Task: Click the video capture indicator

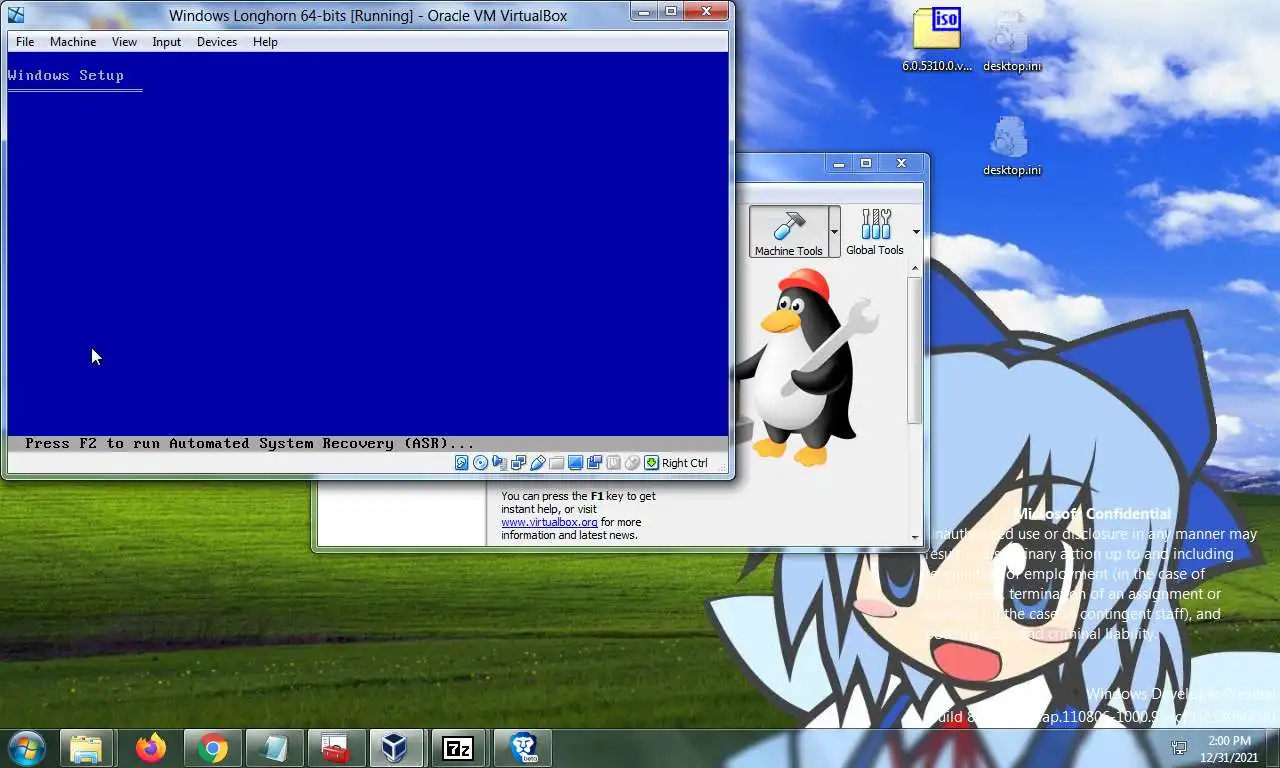Action: (x=594, y=463)
